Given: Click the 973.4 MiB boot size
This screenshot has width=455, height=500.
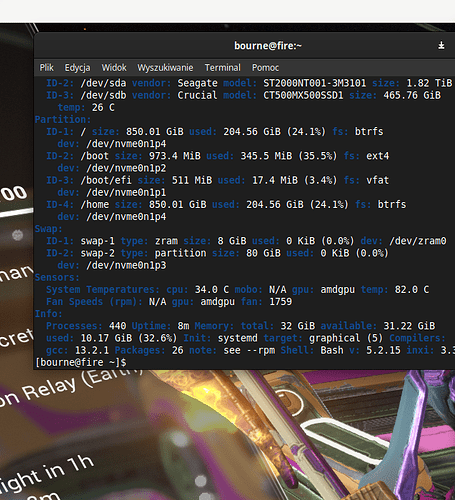Looking at the screenshot, I should coord(175,156).
